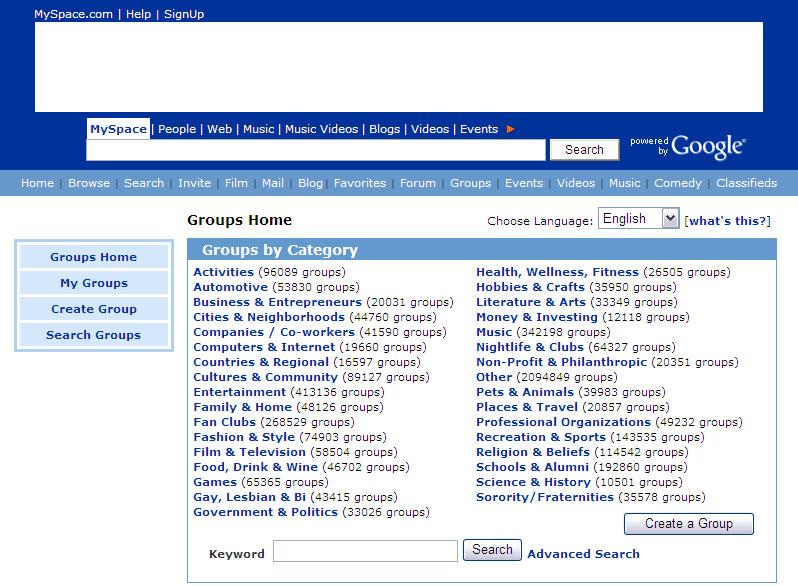Open the Music groups category
This screenshot has height=586, width=798.
494,332
